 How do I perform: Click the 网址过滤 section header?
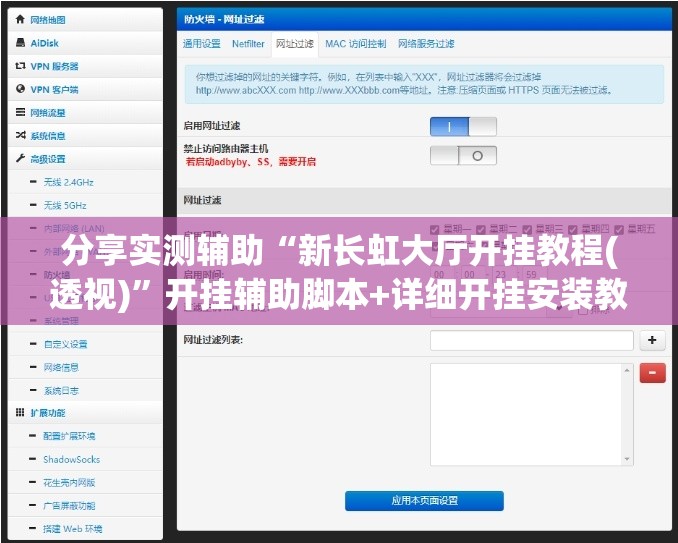pyautogui.click(x=427, y=200)
